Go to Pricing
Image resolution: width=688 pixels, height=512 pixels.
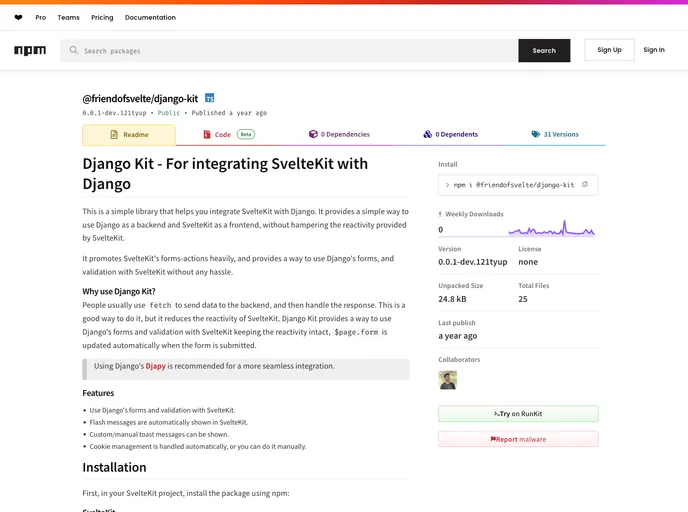(102, 18)
